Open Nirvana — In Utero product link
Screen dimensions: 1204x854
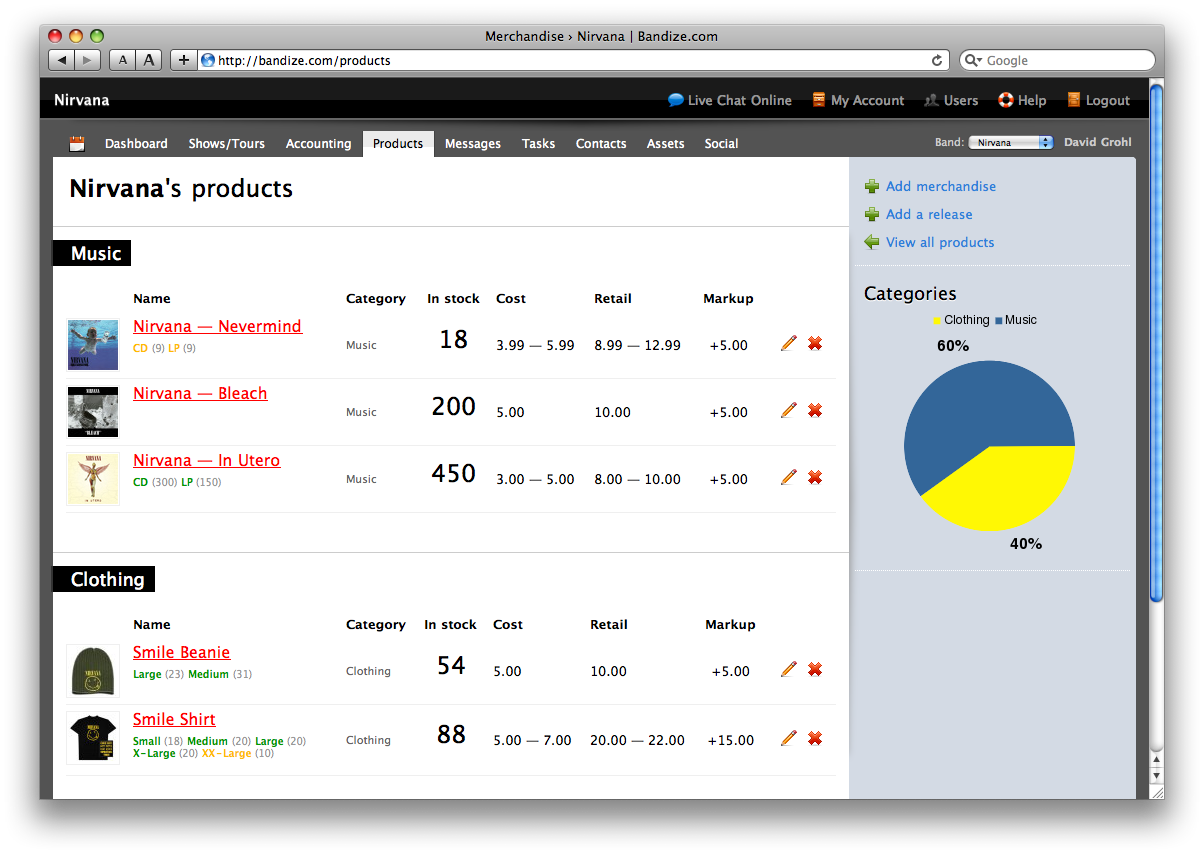206,460
